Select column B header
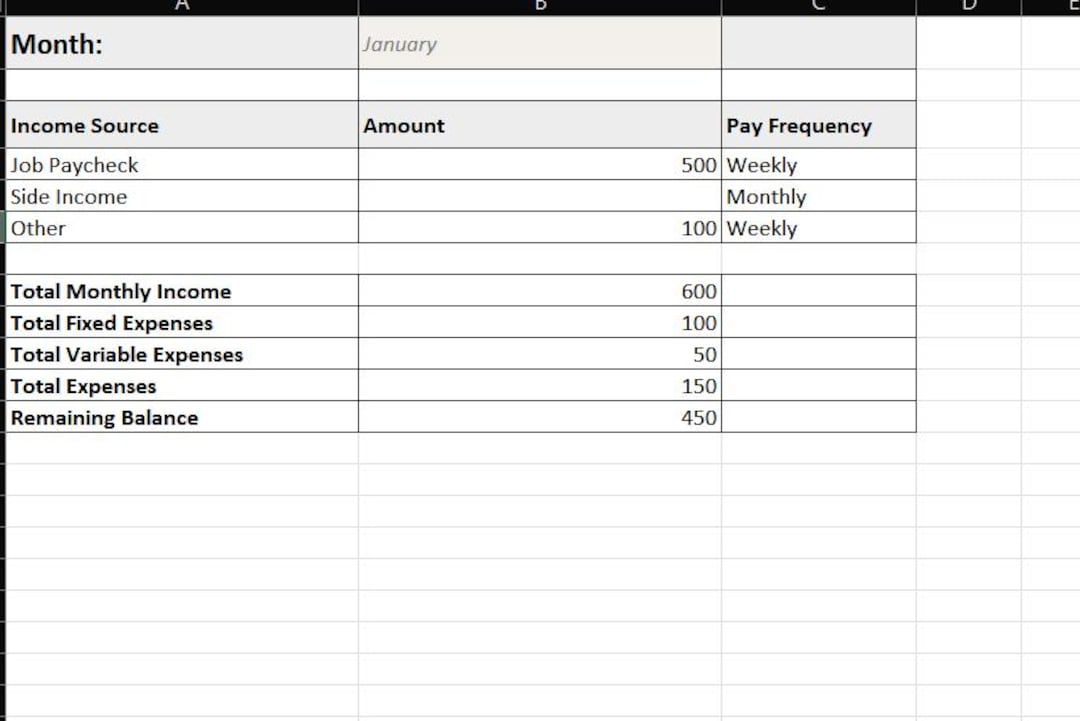 [x=540, y=7]
